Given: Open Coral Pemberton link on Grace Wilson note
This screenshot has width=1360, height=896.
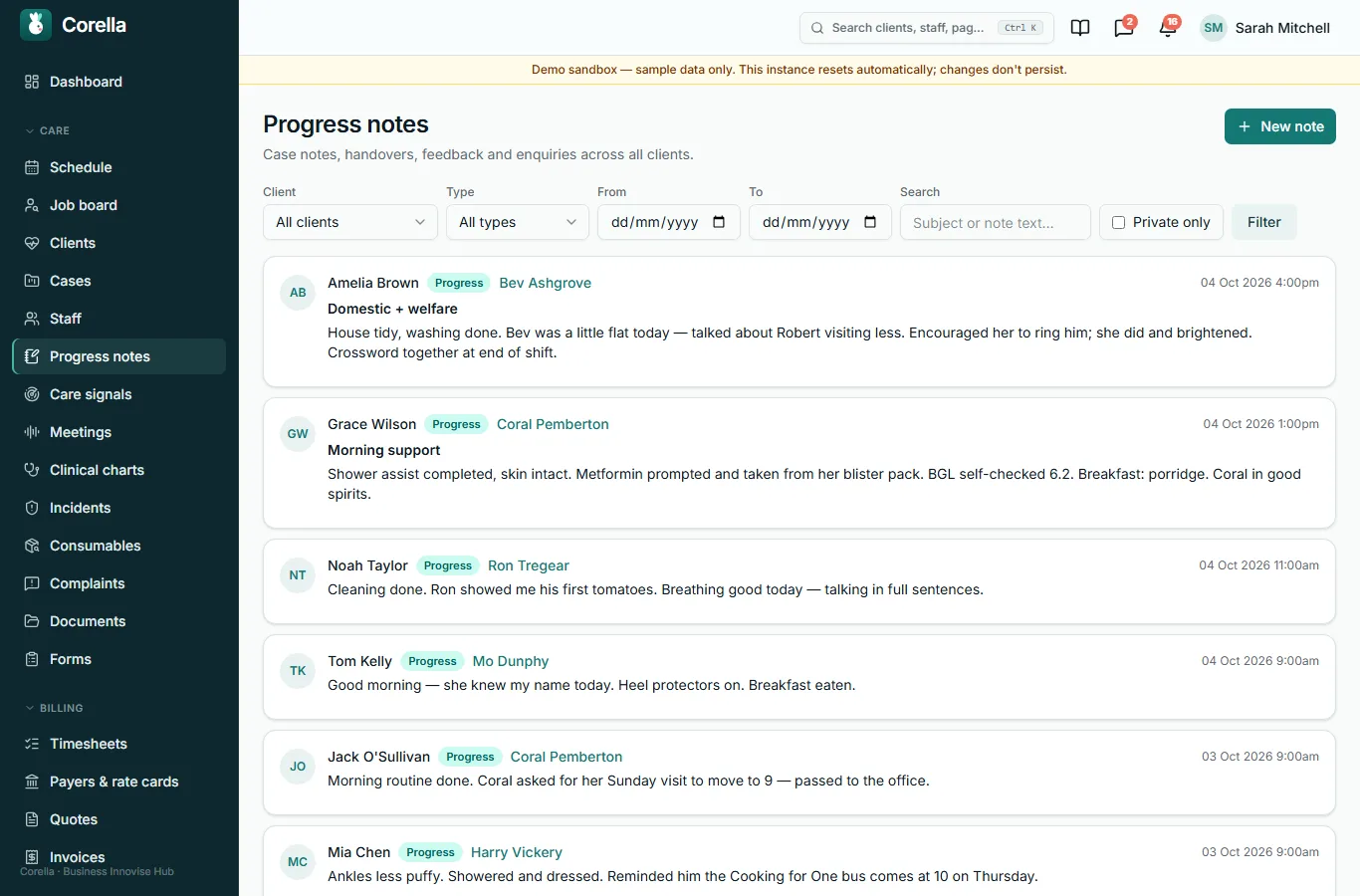Looking at the screenshot, I should click(x=553, y=424).
